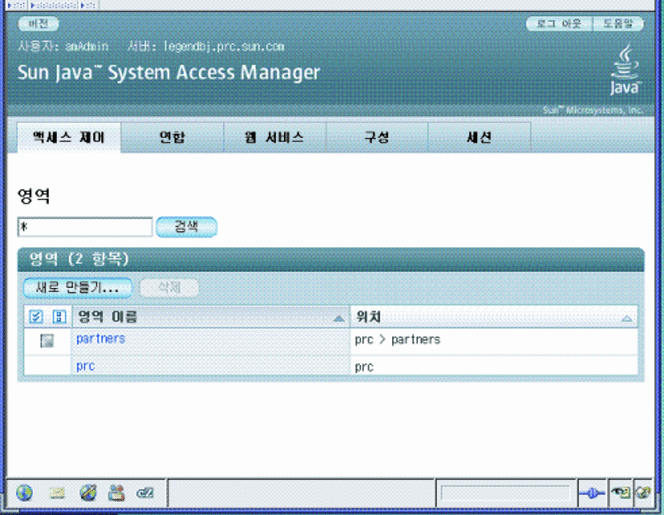
Task: Open the Address Book icon in status bar
Action: 116,493
